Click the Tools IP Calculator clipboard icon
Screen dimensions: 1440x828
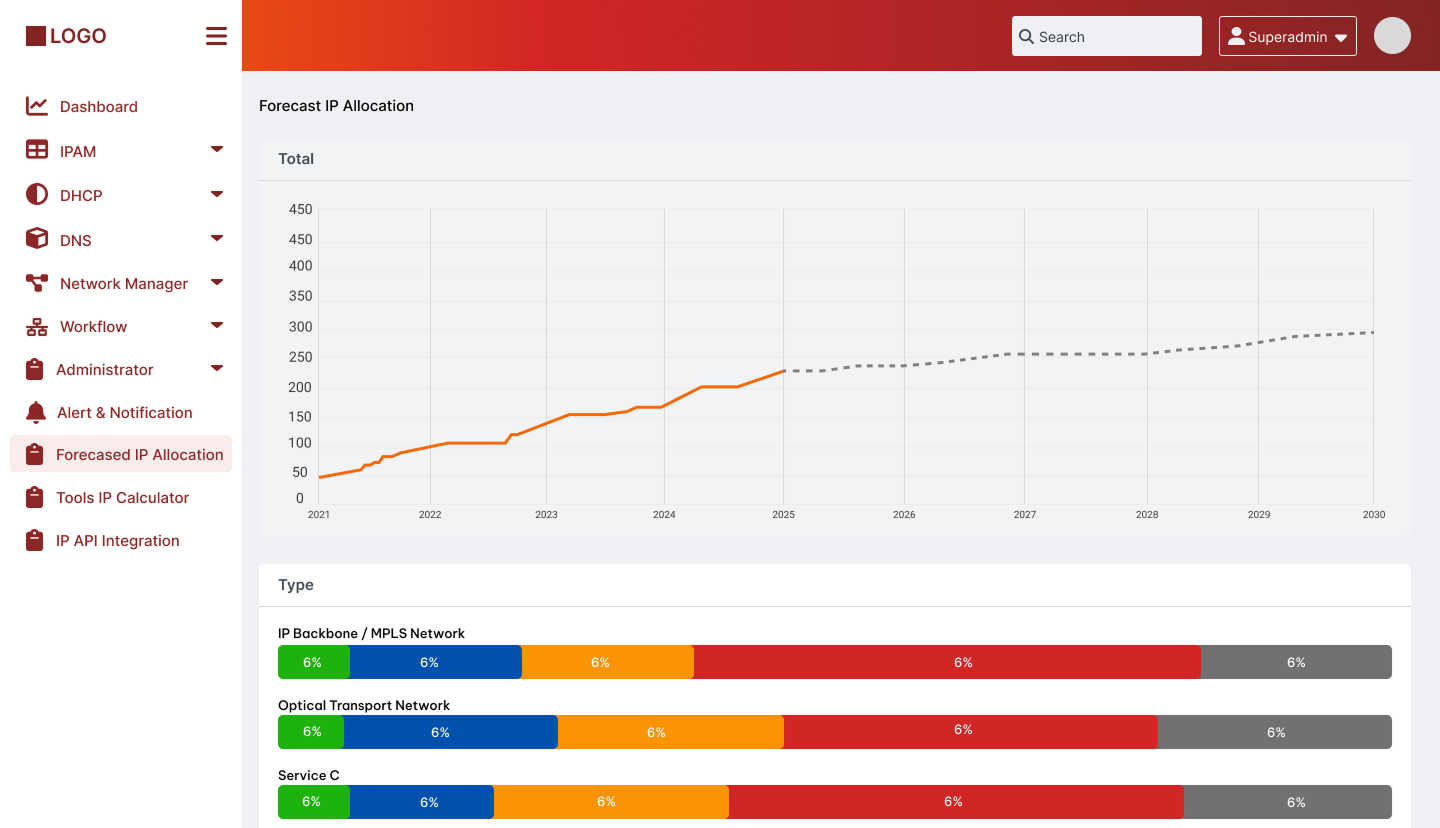click(35, 497)
